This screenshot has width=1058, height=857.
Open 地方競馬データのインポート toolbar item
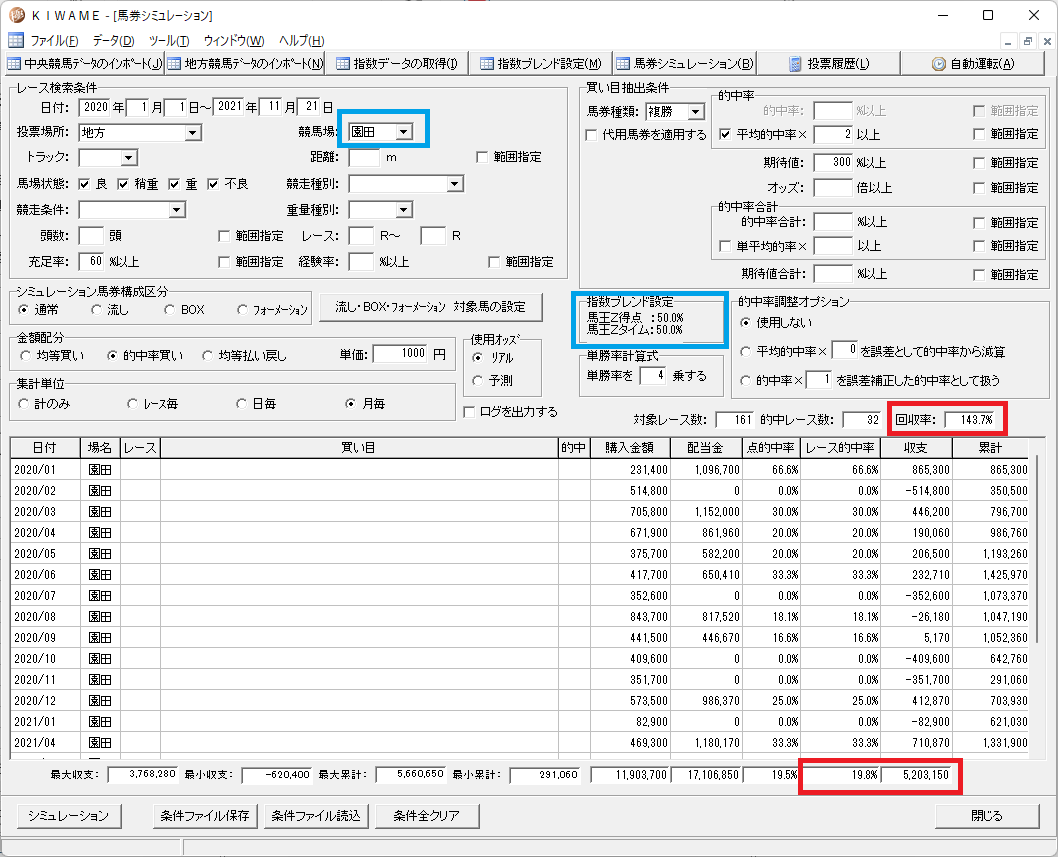click(245, 63)
